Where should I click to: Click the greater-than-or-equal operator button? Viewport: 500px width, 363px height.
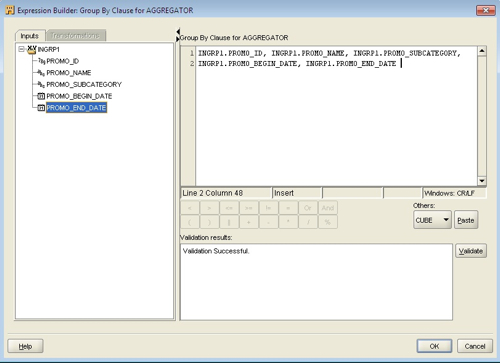click(249, 208)
